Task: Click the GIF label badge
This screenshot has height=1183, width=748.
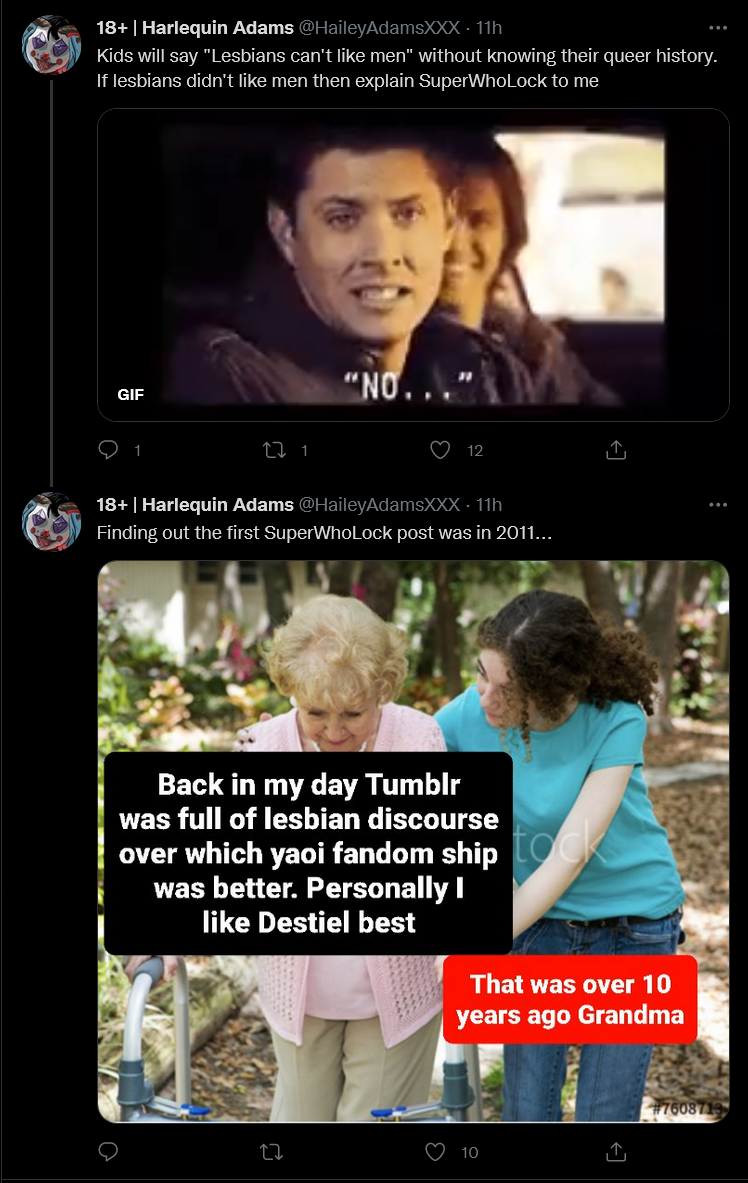Action: coord(131,394)
